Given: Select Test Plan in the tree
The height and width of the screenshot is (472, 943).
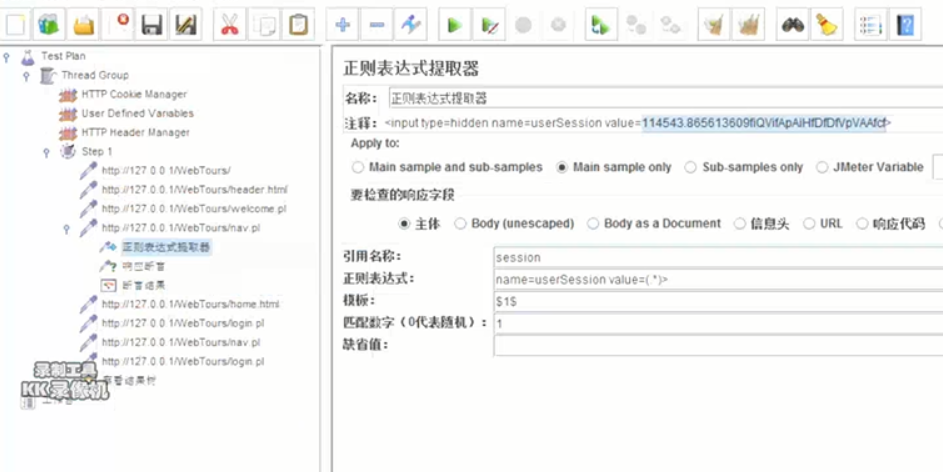Looking at the screenshot, I should (63, 56).
